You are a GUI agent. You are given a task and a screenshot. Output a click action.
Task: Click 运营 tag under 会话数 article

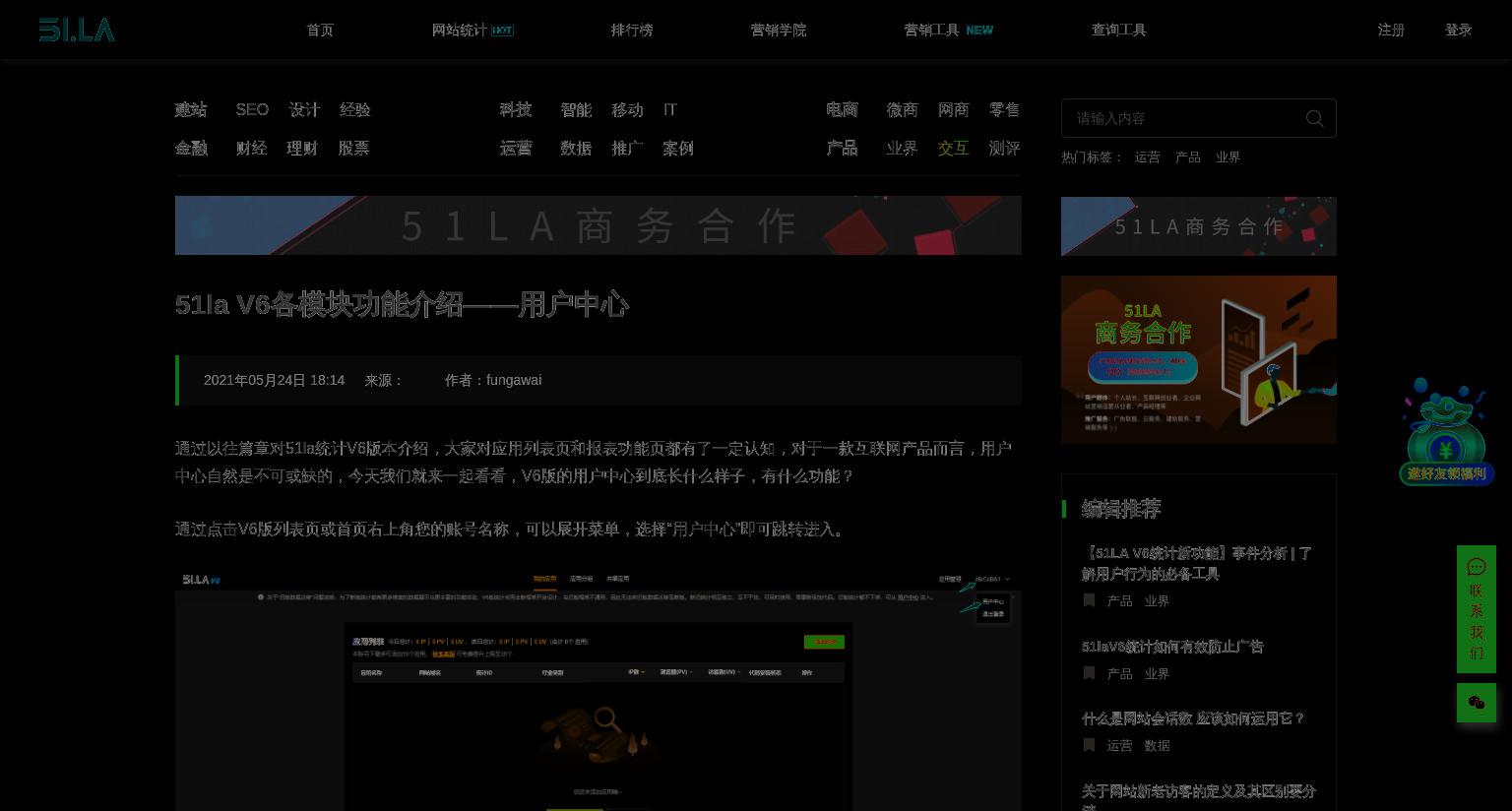click(1119, 746)
